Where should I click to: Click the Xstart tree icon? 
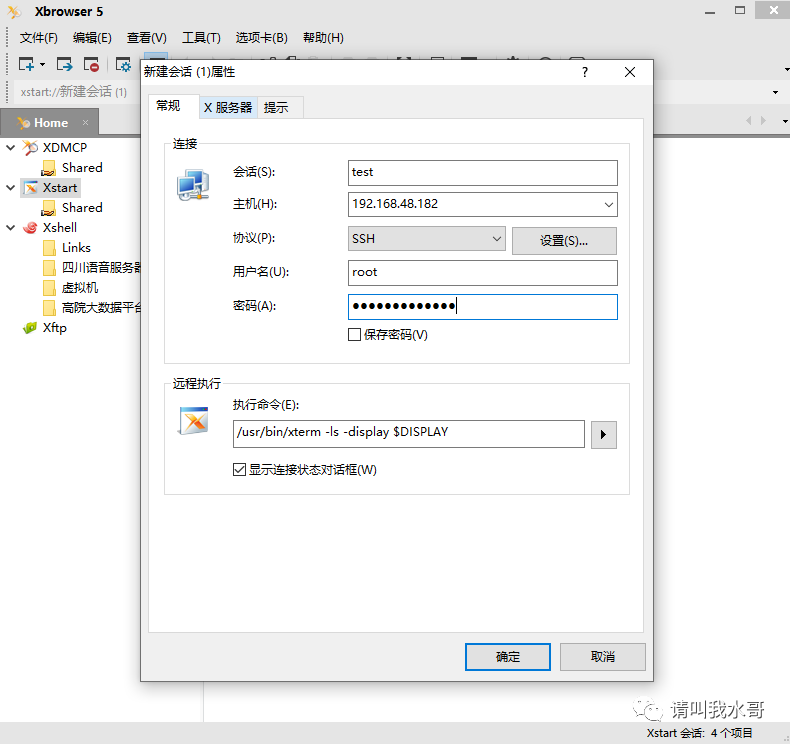coord(31,188)
